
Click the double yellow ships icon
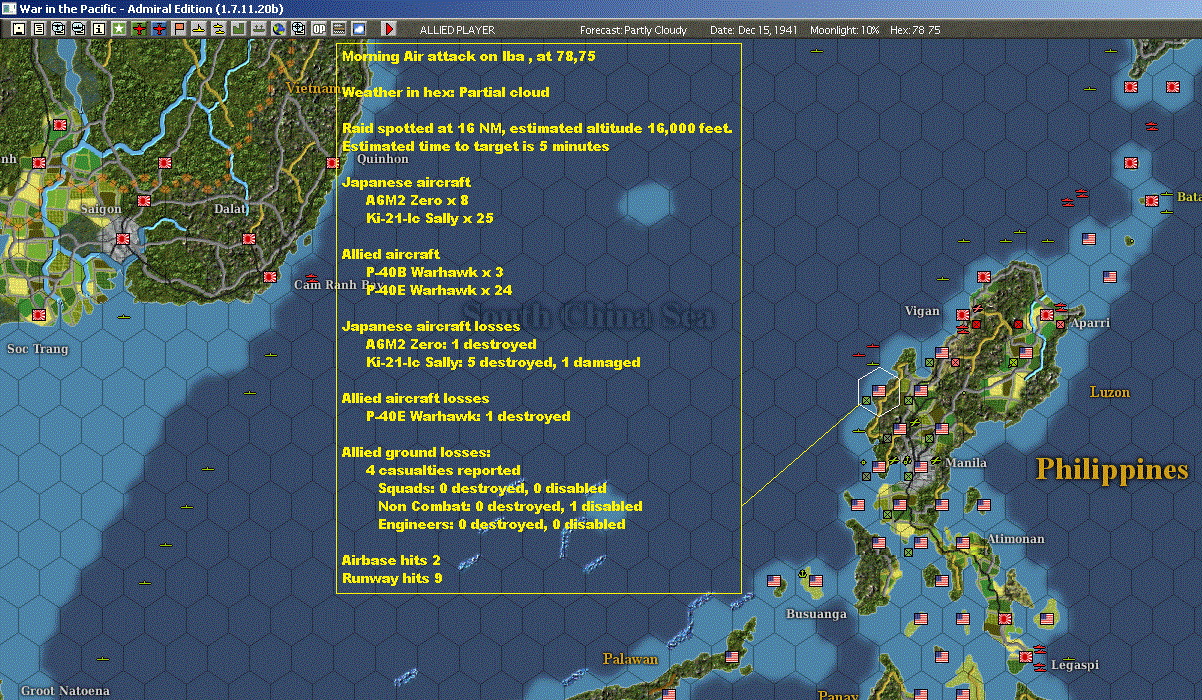coord(218,29)
